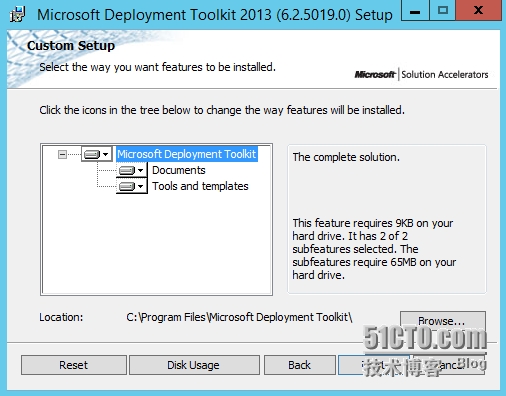The image size is (506, 396).
Task: Browse for a different install location
Action: [x=443, y=321]
